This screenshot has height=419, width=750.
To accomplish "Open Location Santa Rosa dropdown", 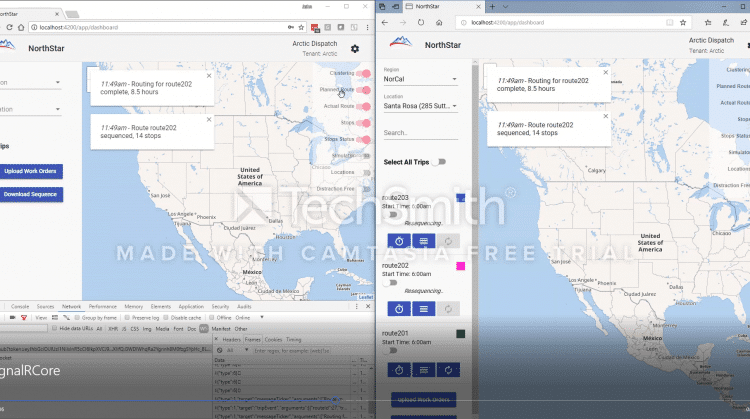I will pyautogui.click(x=420, y=106).
